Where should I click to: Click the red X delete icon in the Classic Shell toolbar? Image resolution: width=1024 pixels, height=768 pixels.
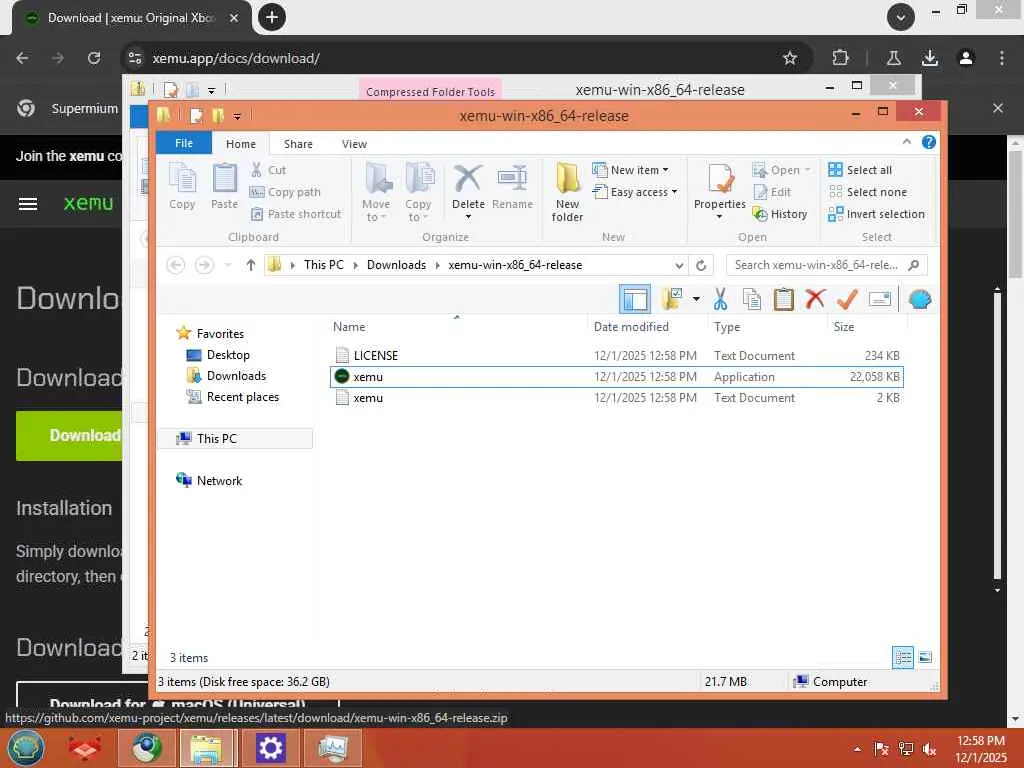coord(815,299)
